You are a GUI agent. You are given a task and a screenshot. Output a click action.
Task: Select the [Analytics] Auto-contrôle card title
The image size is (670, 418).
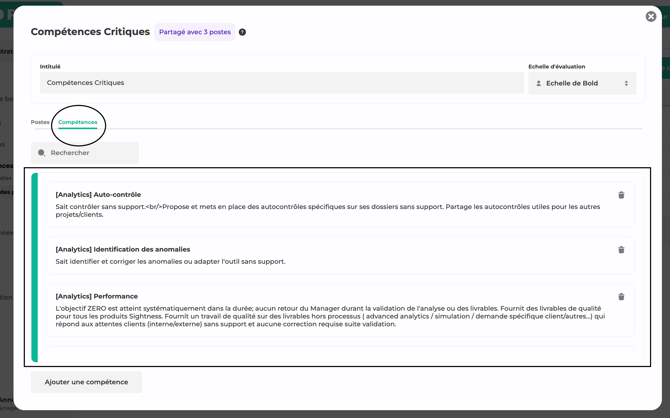(x=98, y=195)
